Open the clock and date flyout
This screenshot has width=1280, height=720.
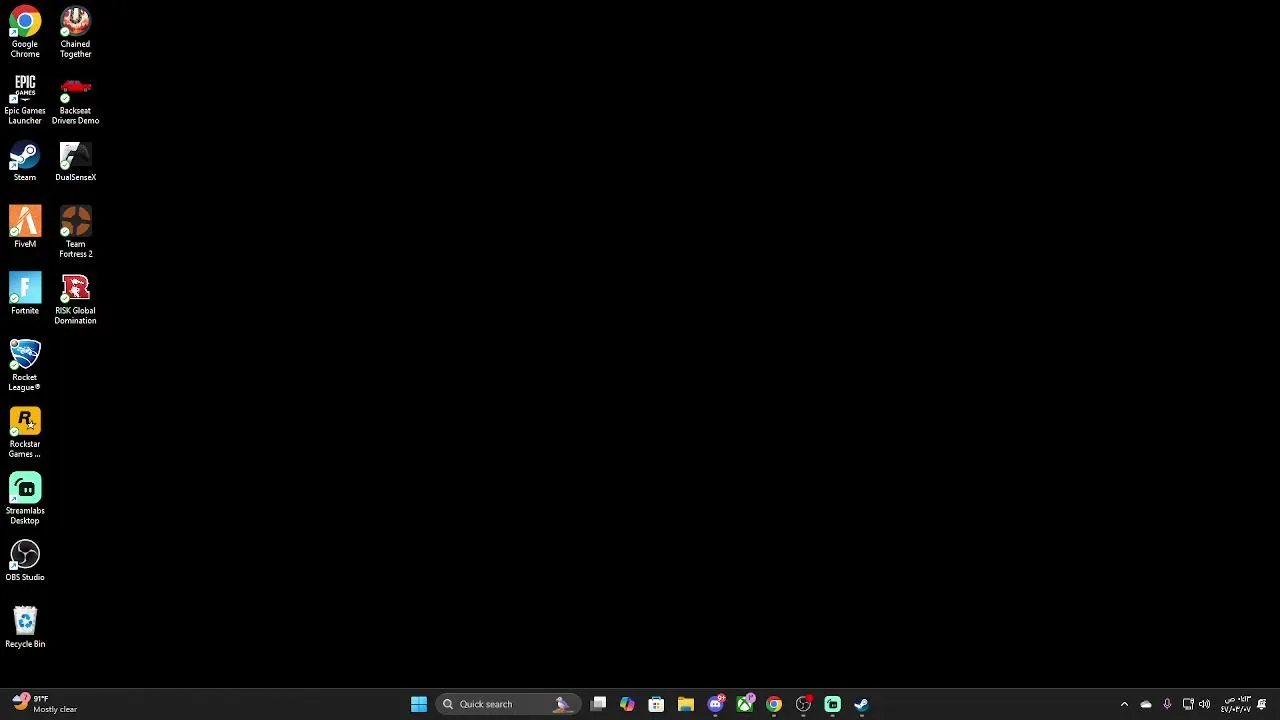pos(1236,704)
